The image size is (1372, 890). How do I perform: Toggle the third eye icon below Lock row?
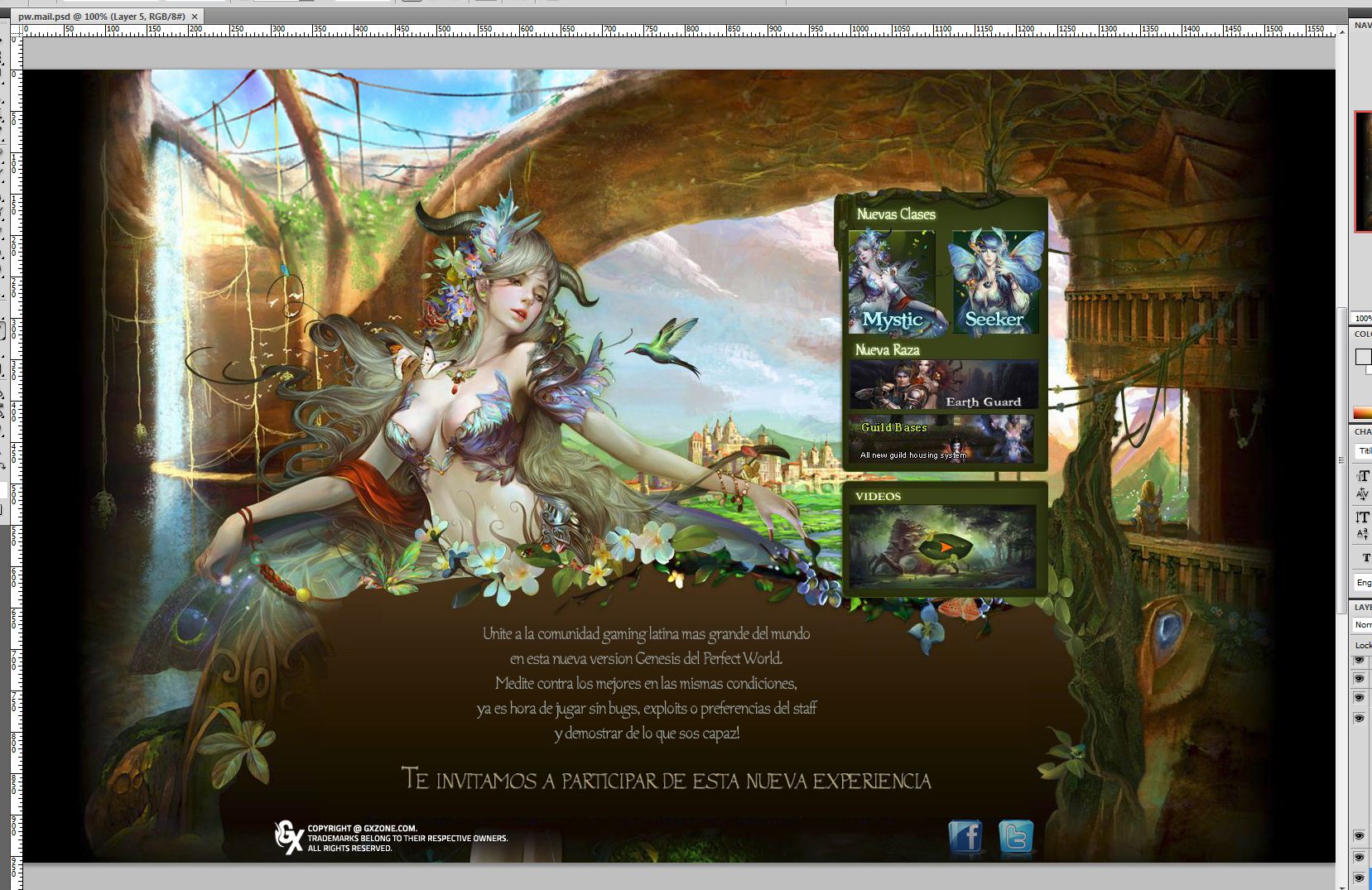tap(1359, 698)
